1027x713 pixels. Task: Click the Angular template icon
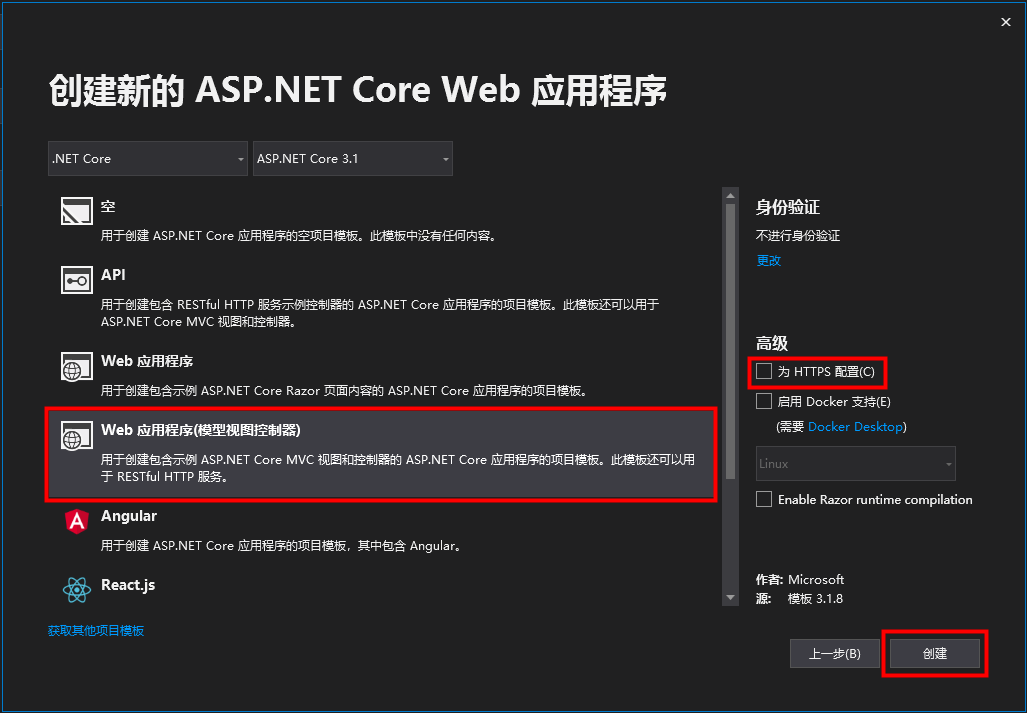click(76, 521)
